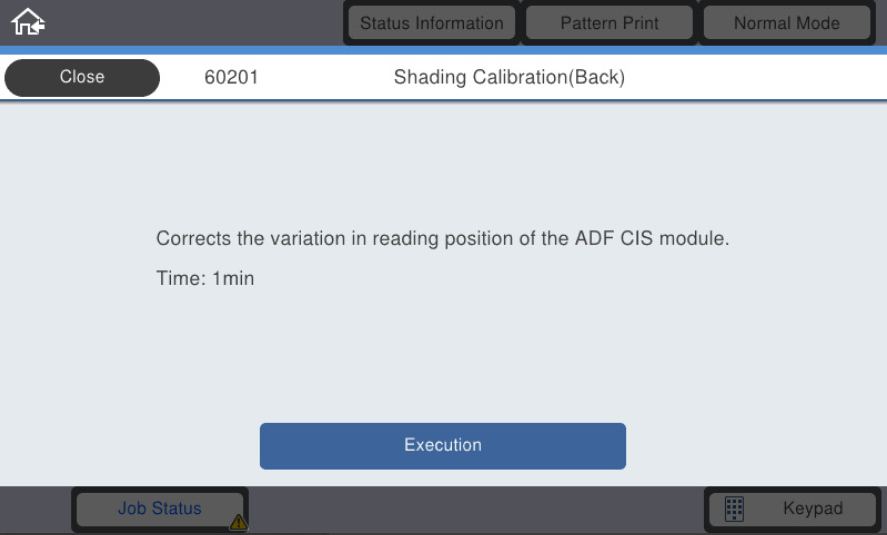887x535 pixels.
Task: Tap the Normal Mode label text
Action: 787,23
